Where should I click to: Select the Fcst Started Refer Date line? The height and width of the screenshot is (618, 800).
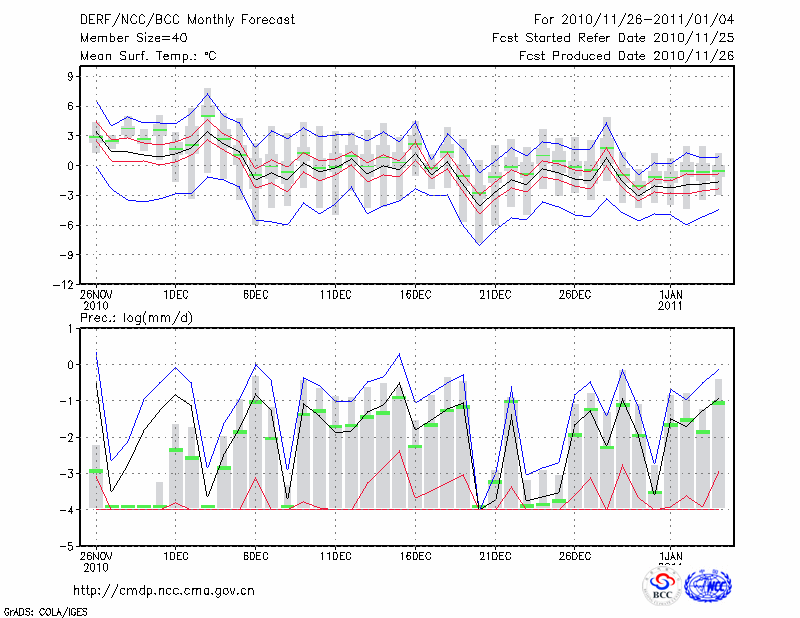click(x=613, y=38)
